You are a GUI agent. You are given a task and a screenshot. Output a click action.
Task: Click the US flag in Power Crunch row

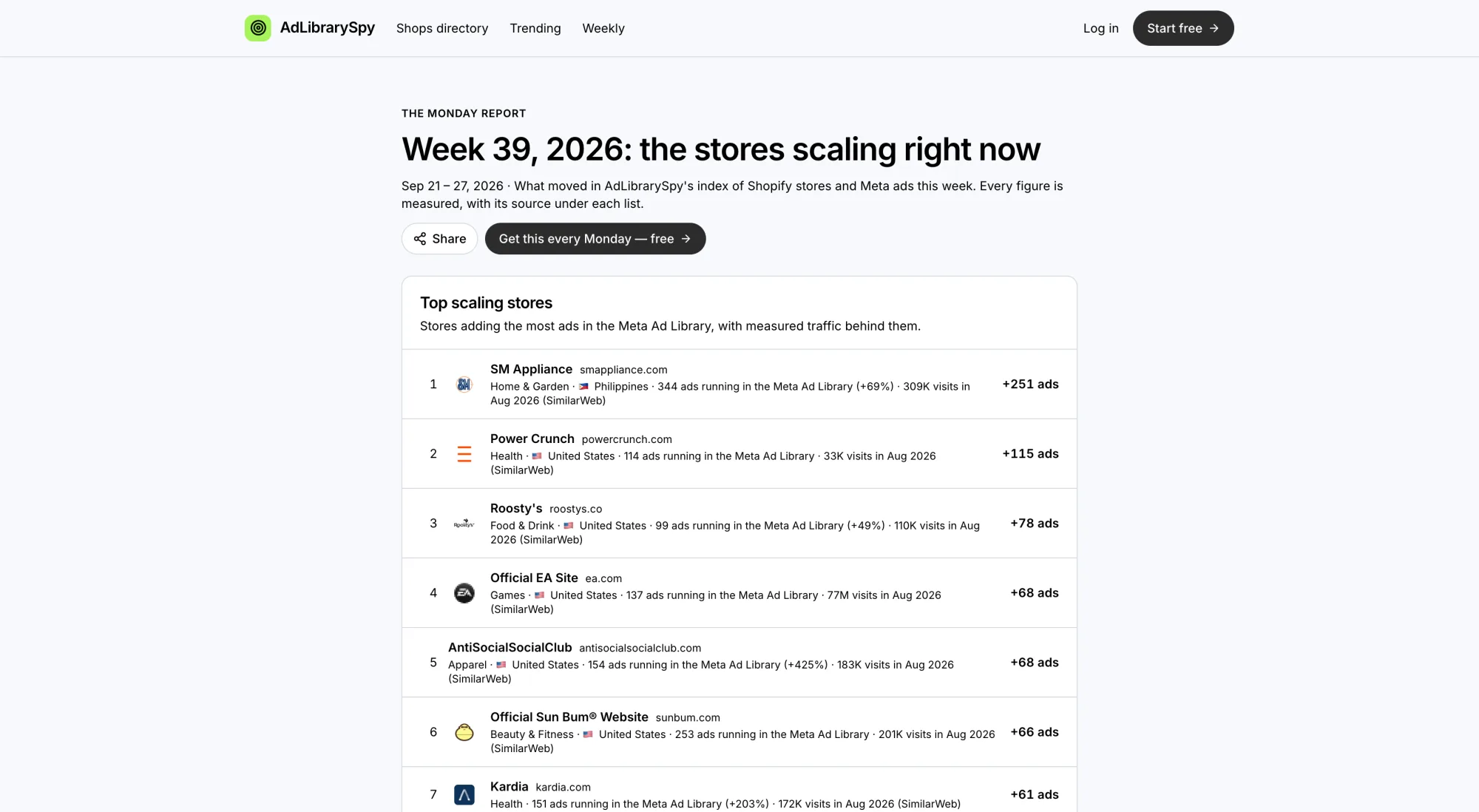[x=537, y=456]
